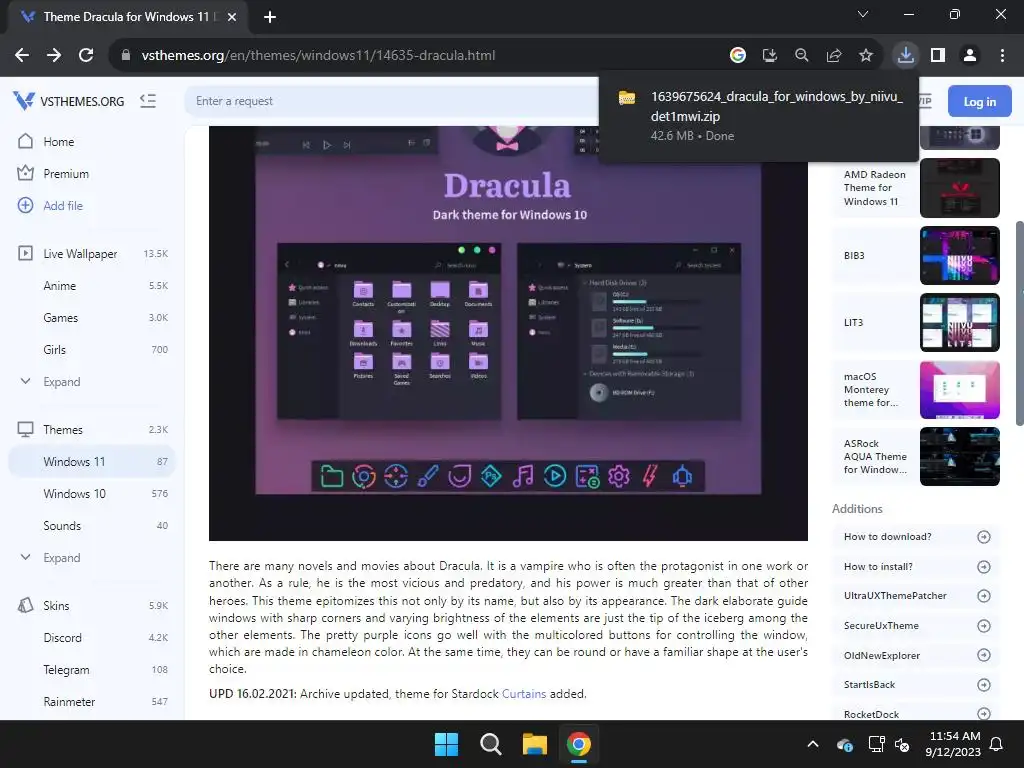The height and width of the screenshot is (768, 1024).
Task: Open the AMD Radeon Theme thumbnail
Action: pos(959,188)
